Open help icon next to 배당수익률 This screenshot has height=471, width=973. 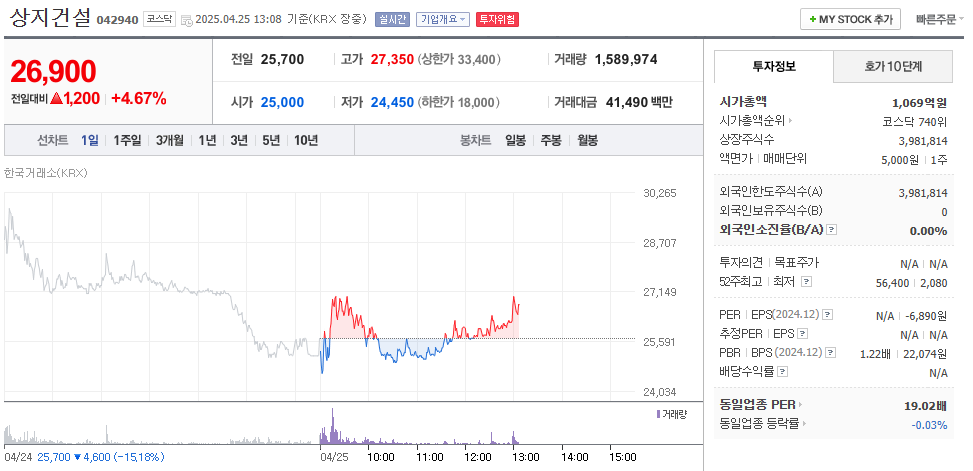point(782,372)
